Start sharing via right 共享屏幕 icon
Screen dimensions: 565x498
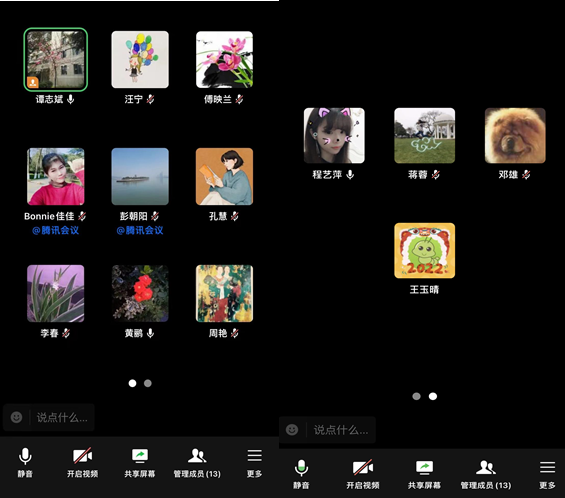tap(424, 467)
